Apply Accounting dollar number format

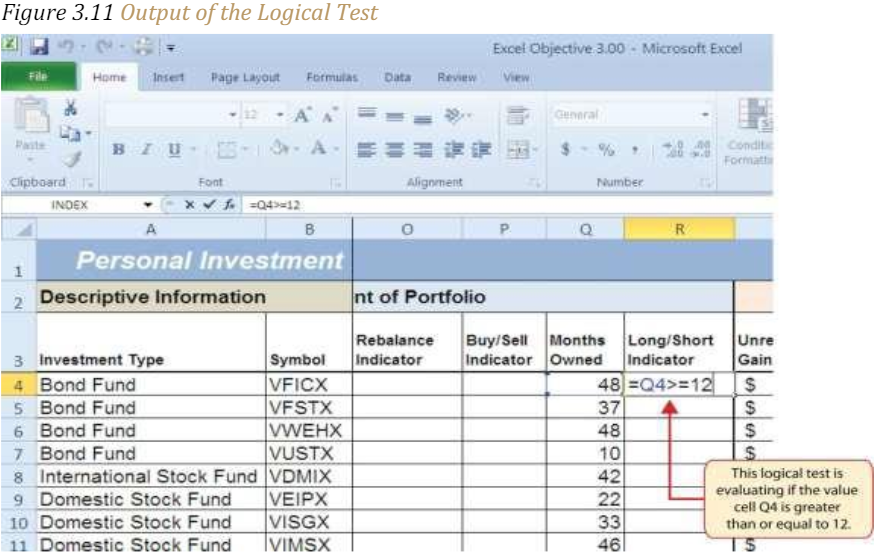(x=565, y=149)
